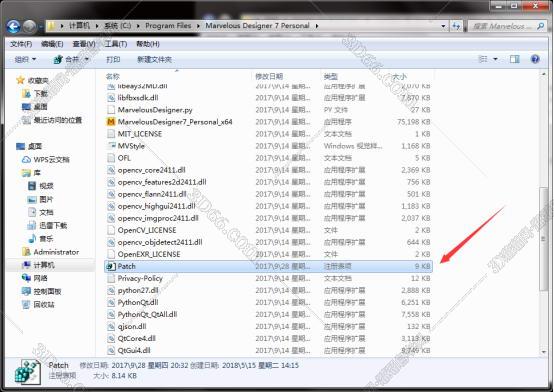Click the MVStyle file icon
This screenshot has height=392, width=554.
pos(111,146)
